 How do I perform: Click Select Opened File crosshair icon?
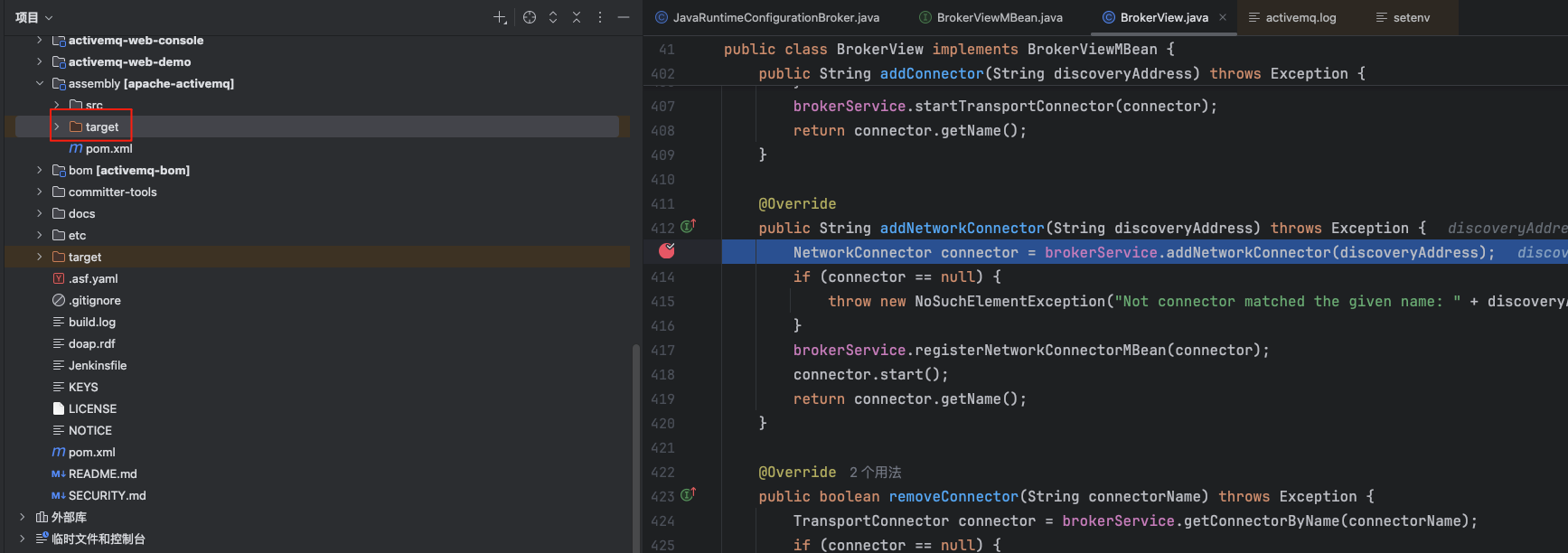tap(530, 17)
